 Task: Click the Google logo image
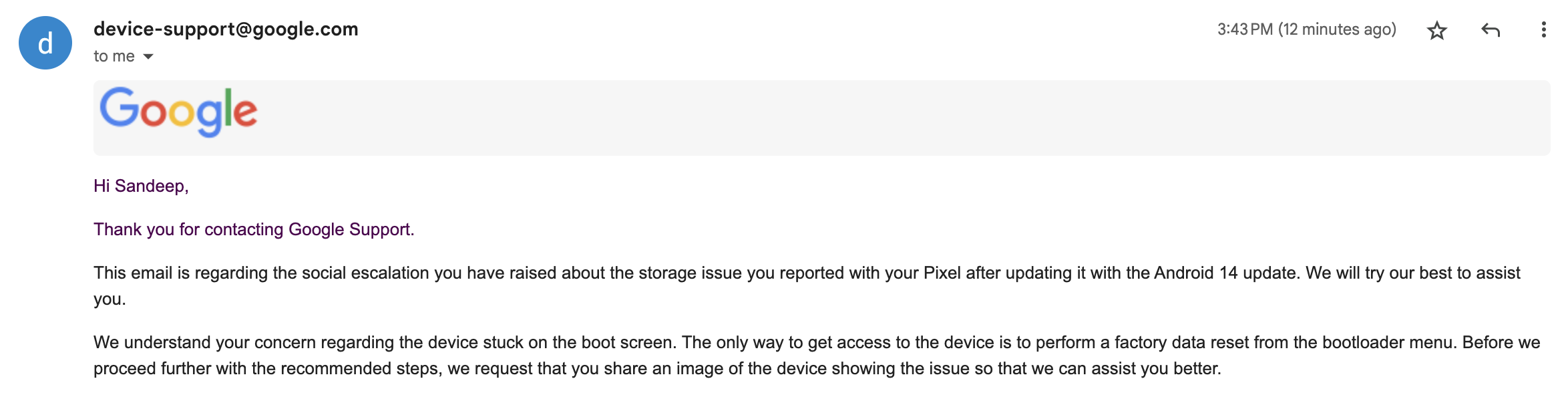click(x=178, y=112)
